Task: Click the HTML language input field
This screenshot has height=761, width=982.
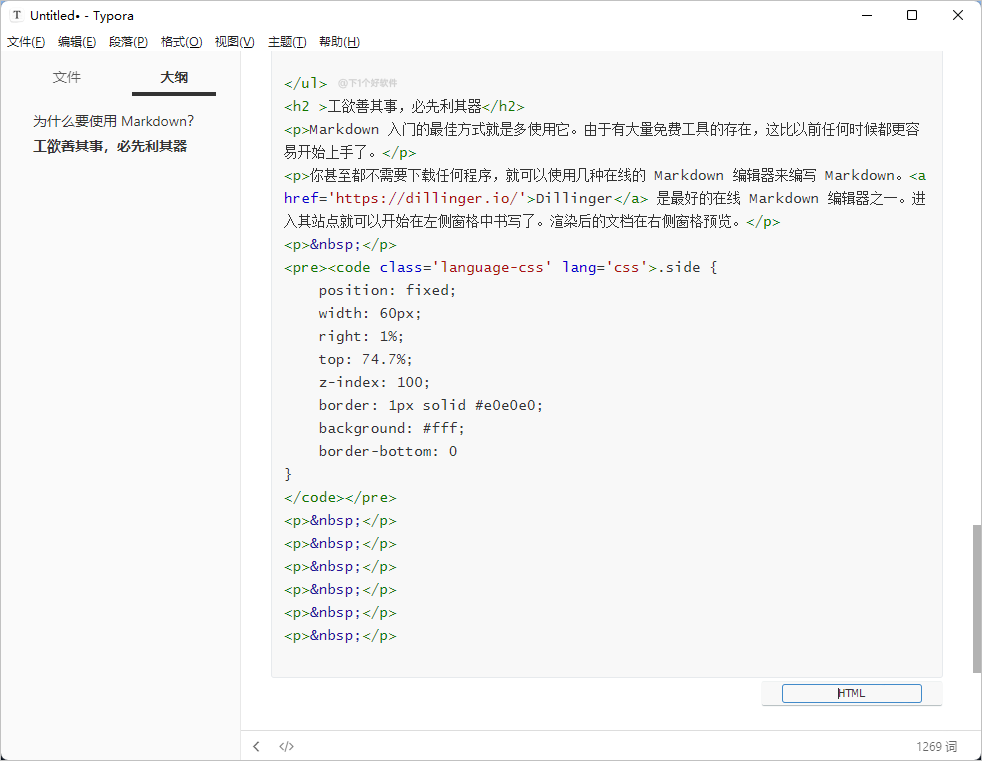Action: point(852,693)
